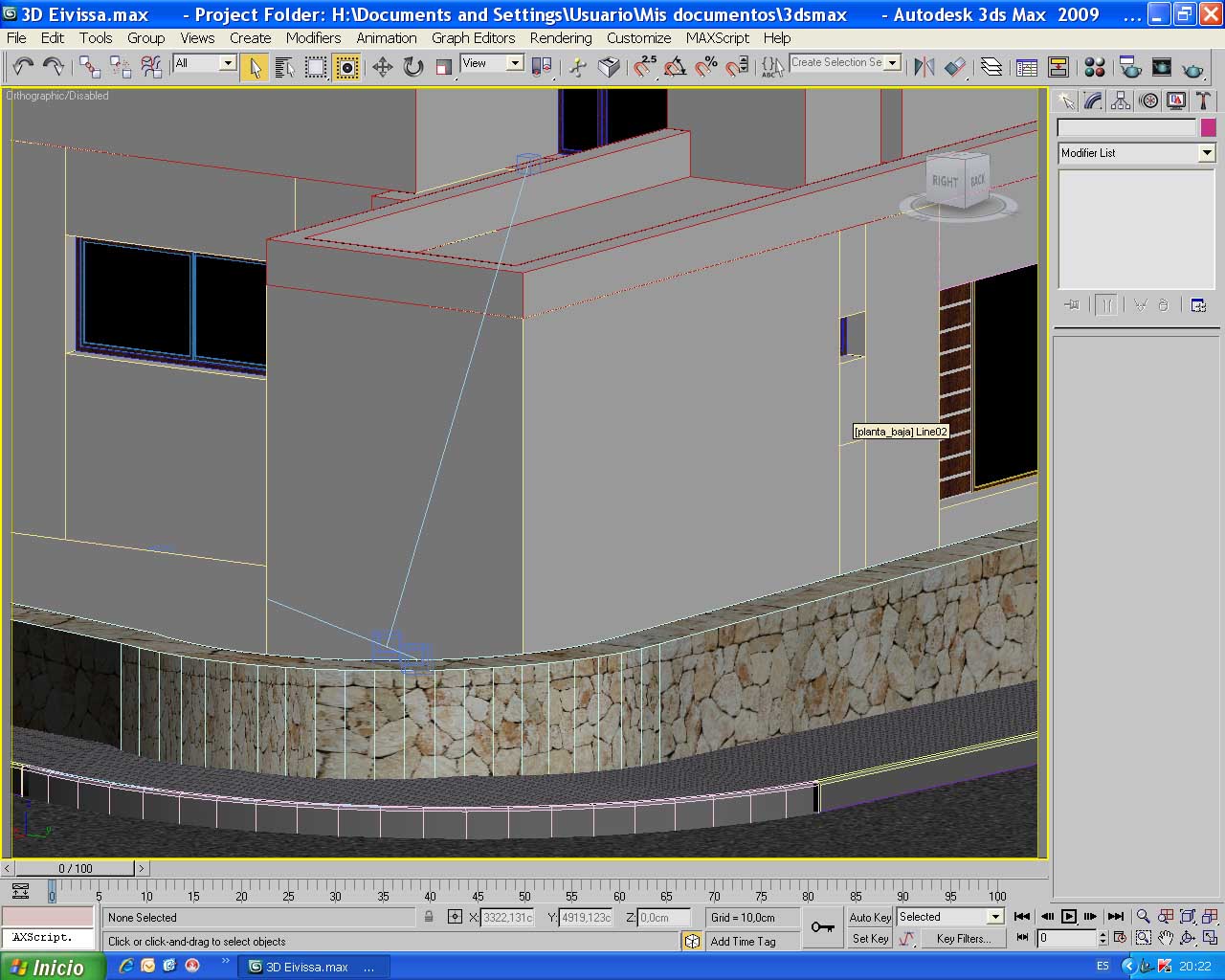Image resolution: width=1225 pixels, height=980 pixels.
Task: Open the Curve Editor
Action: coord(1027,66)
